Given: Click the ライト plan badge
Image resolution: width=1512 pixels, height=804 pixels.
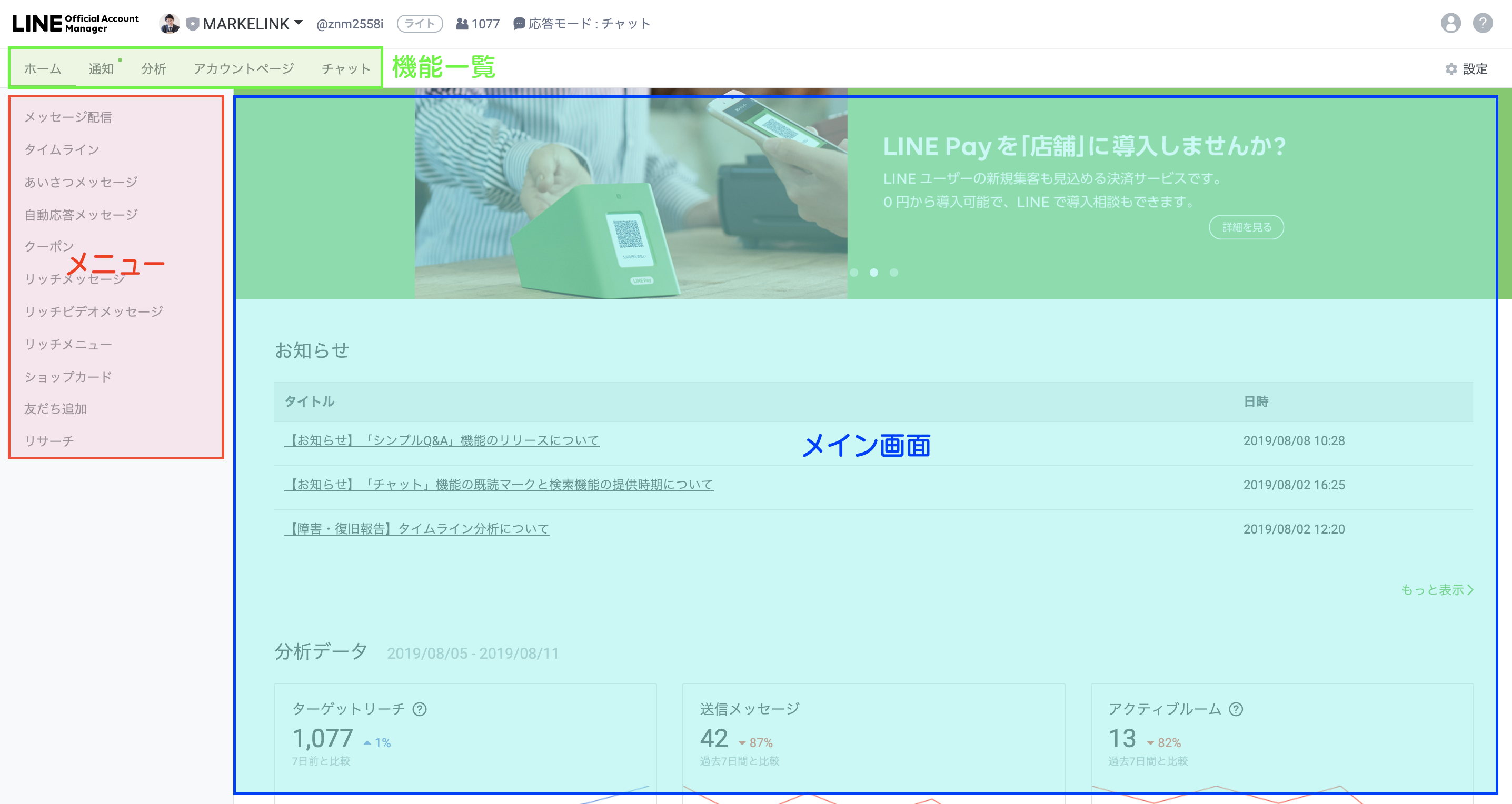Looking at the screenshot, I should [420, 24].
